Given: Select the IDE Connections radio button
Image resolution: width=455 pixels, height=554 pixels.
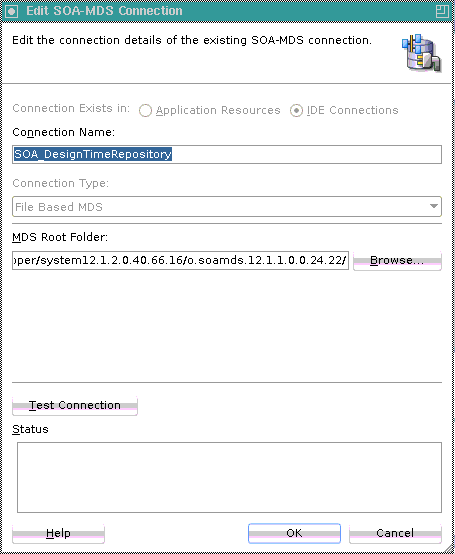Looking at the screenshot, I should [x=296, y=111].
